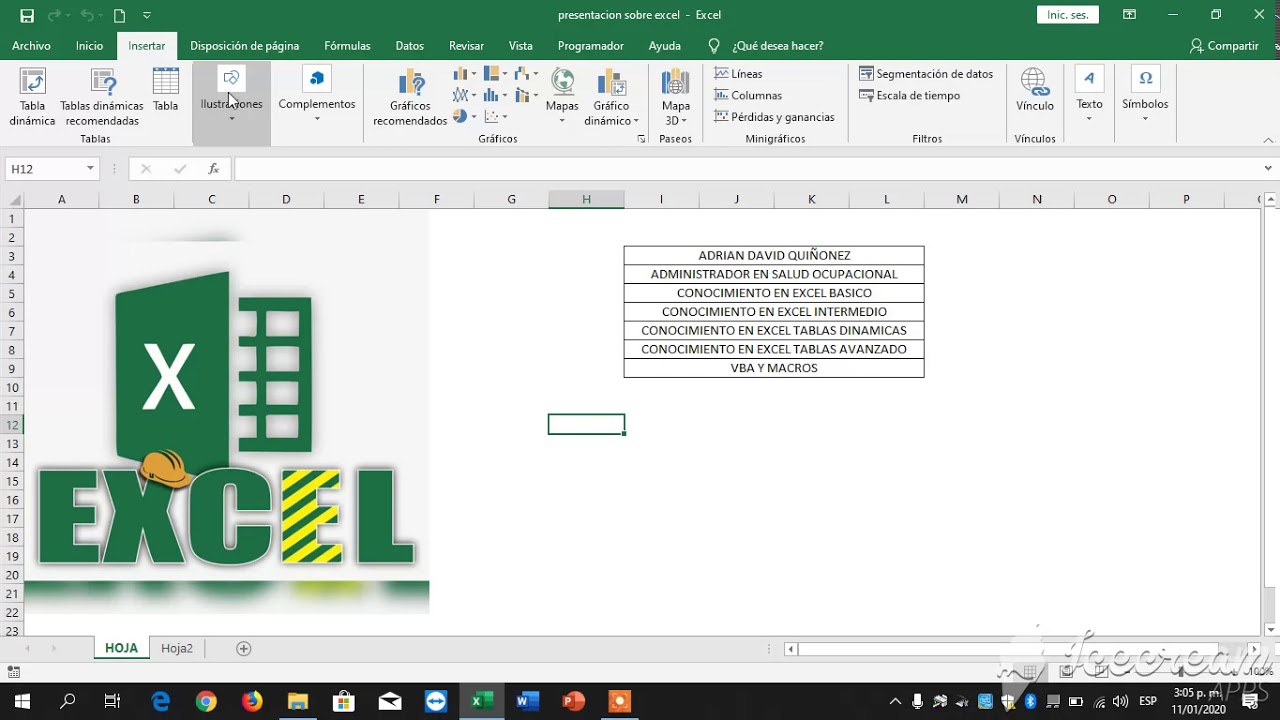Click the Name Box showing H12

pos(52,169)
